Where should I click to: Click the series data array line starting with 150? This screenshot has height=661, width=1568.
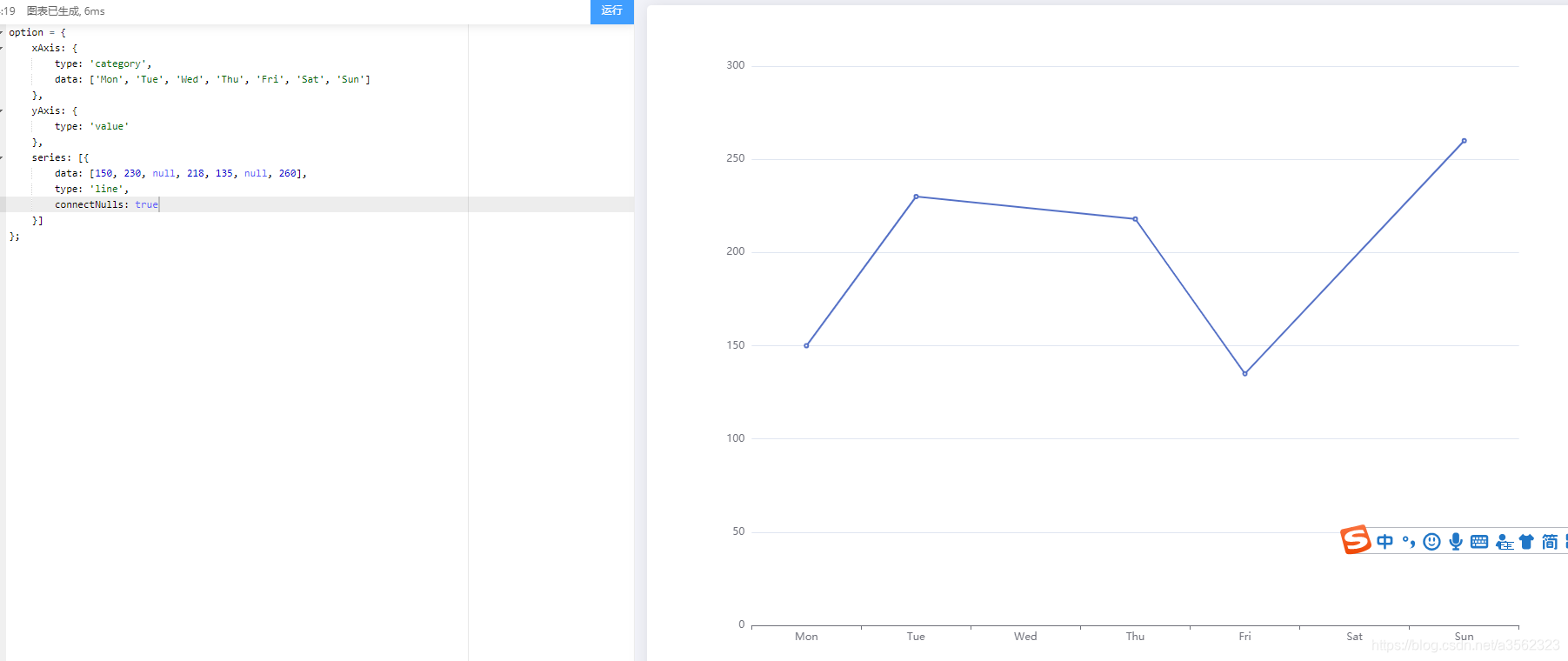point(180,173)
